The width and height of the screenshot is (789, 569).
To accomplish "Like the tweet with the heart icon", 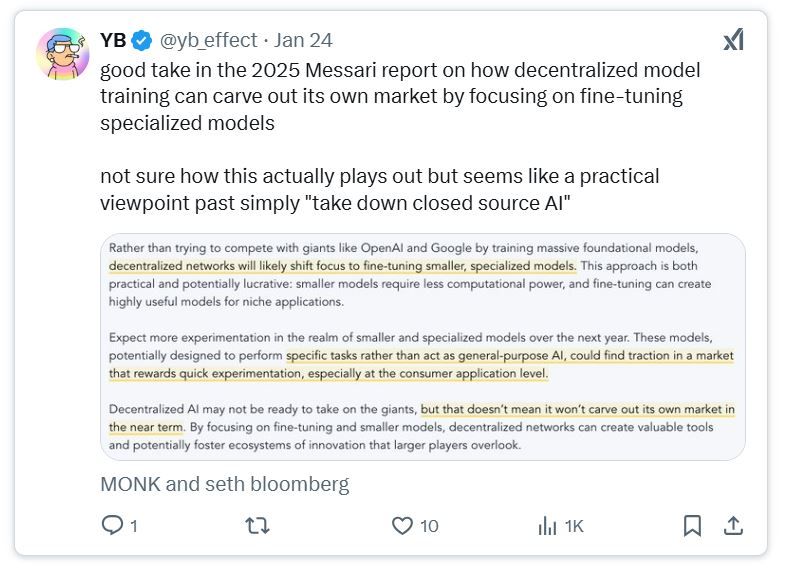I will pyautogui.click(x=402, y=525).
